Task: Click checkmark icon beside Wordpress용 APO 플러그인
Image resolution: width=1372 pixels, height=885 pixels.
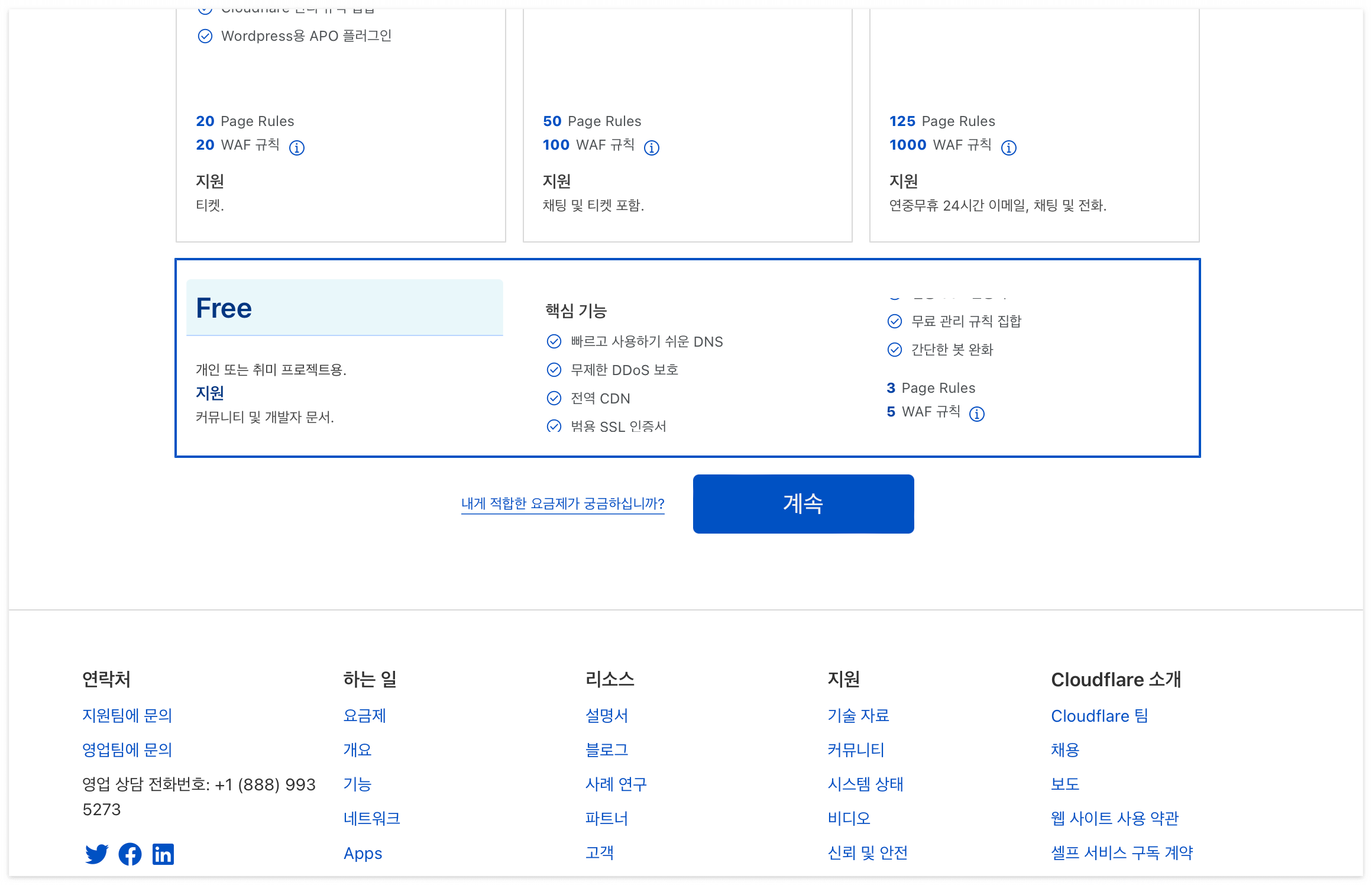Action: (205, 36)
